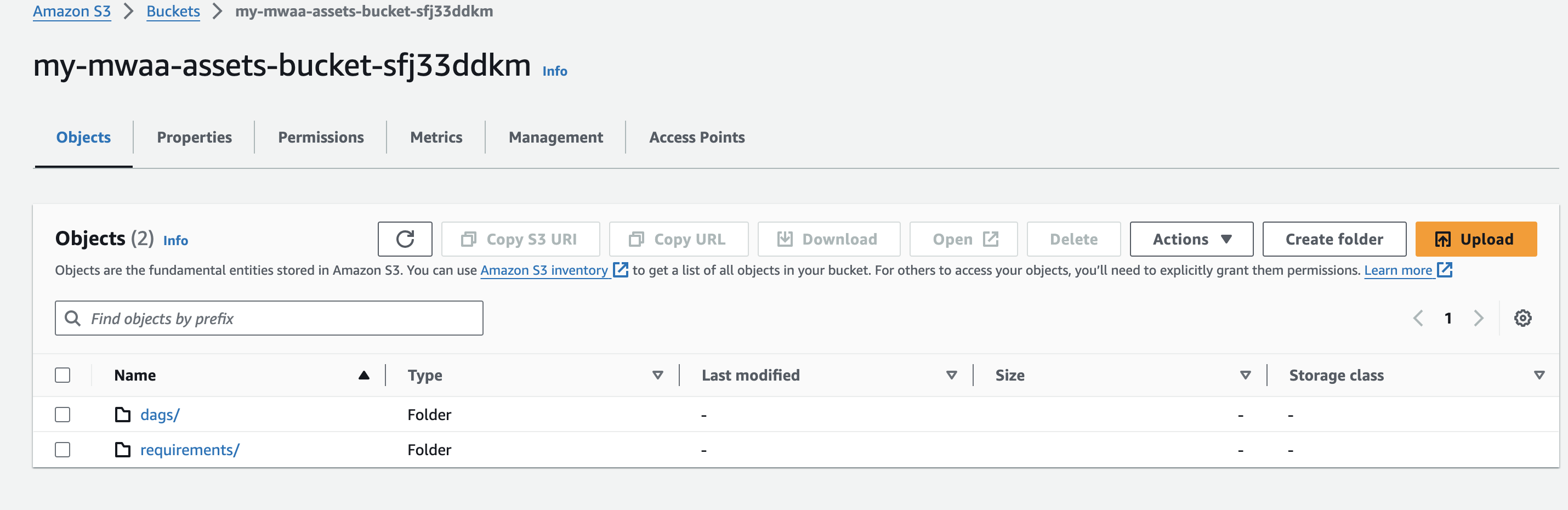This screenshot has height=510, width=1568.
Task: Click the orange Upload button
Action: click(1475, 239)
